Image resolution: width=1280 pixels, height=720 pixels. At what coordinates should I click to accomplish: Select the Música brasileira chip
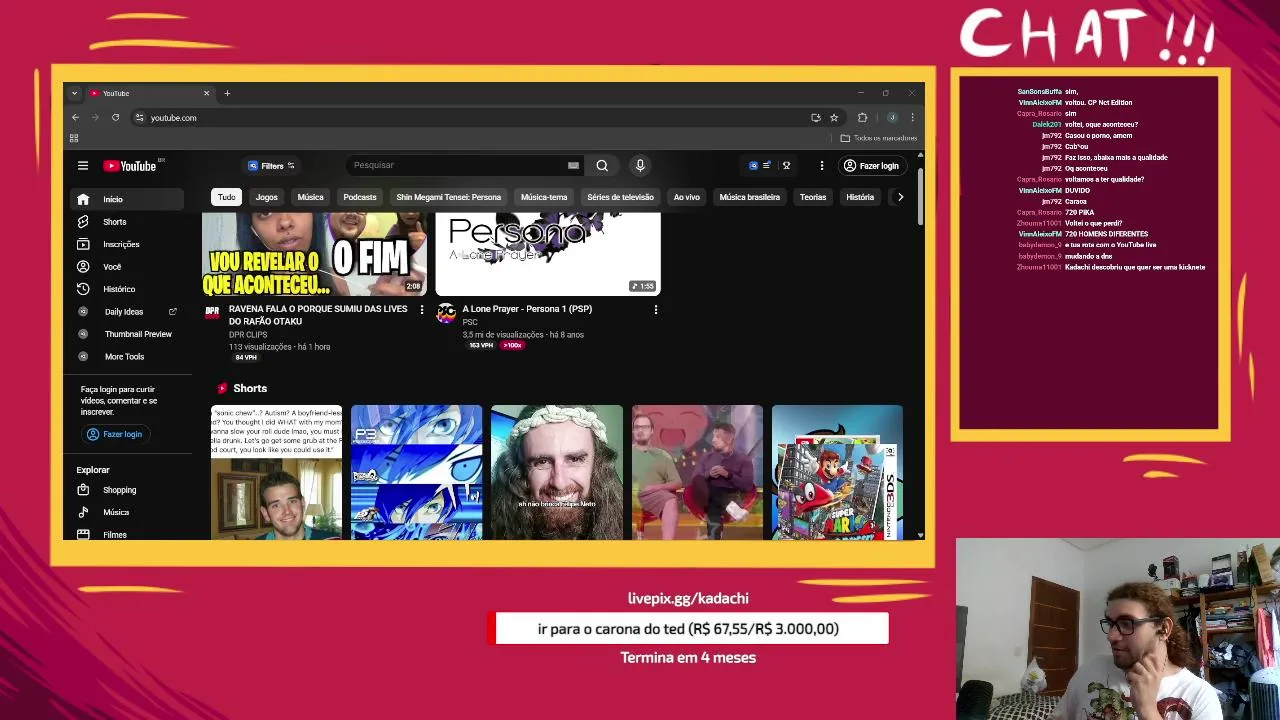pos(749,197)
